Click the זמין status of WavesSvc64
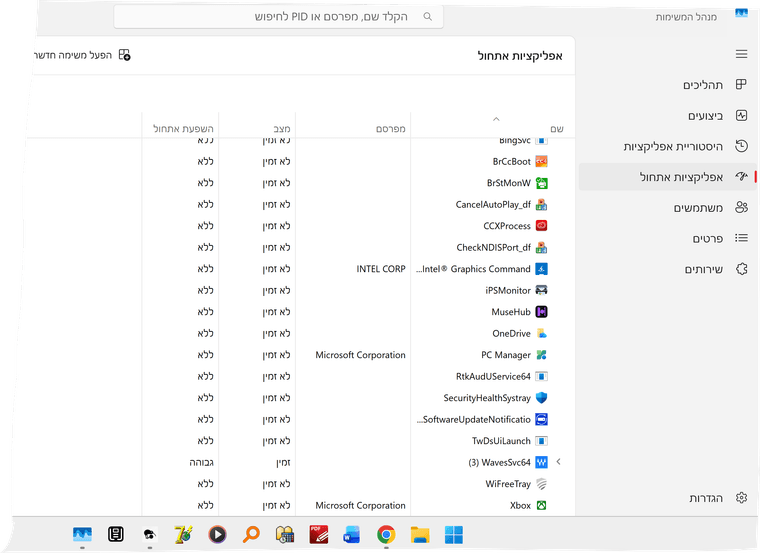This screenshot has width=760, height=553. click(x=283, y=462)
